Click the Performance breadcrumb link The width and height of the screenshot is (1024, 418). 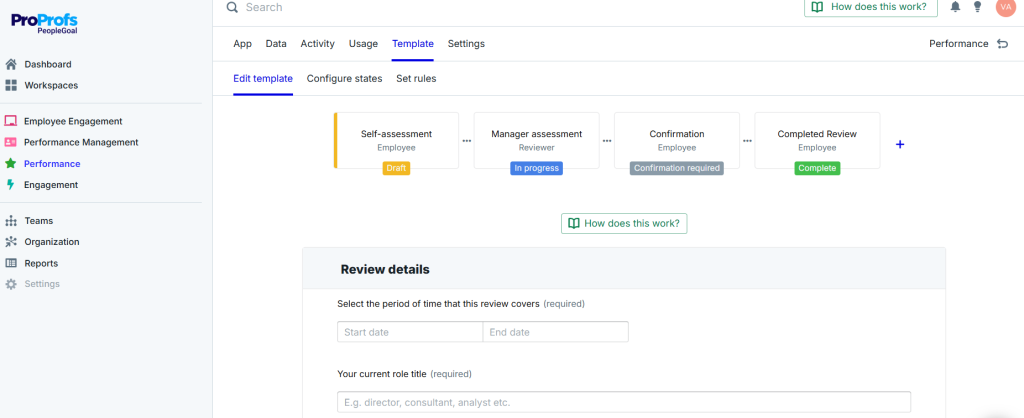point(959,44)
